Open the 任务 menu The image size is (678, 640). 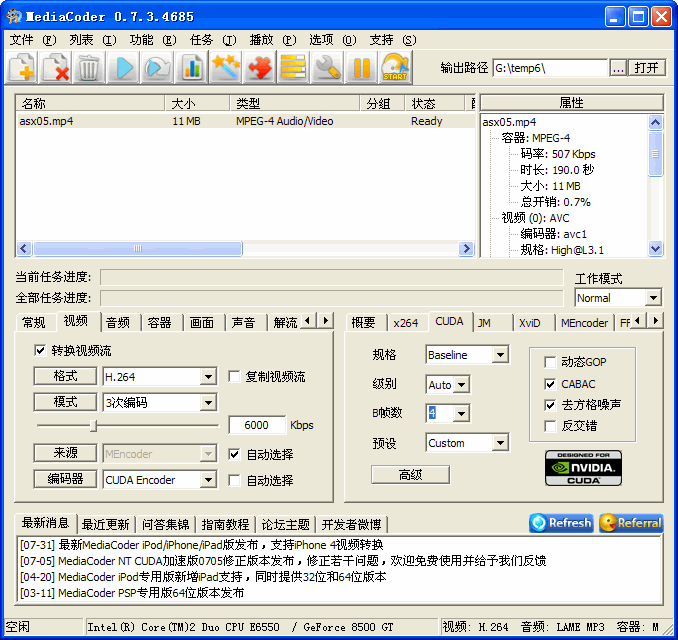(x=213, y=40)
